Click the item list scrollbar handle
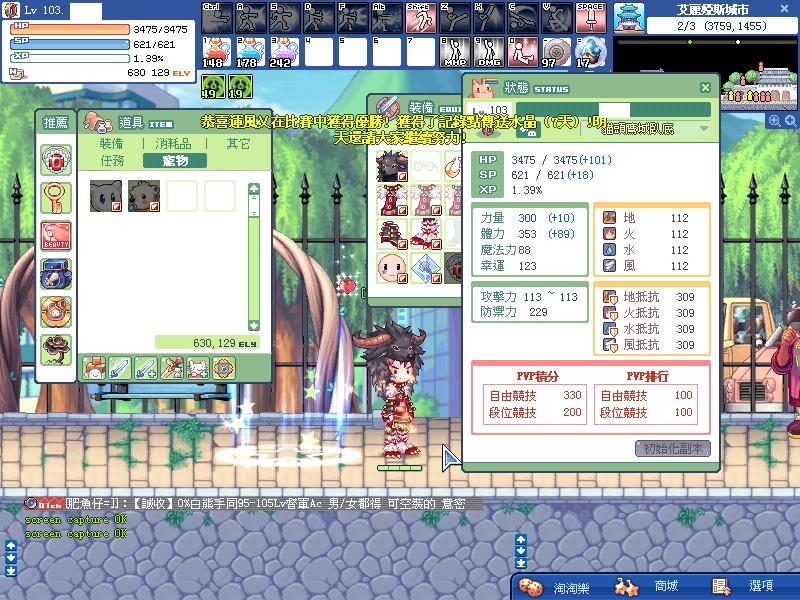800x600 pixels. [254, 206]
